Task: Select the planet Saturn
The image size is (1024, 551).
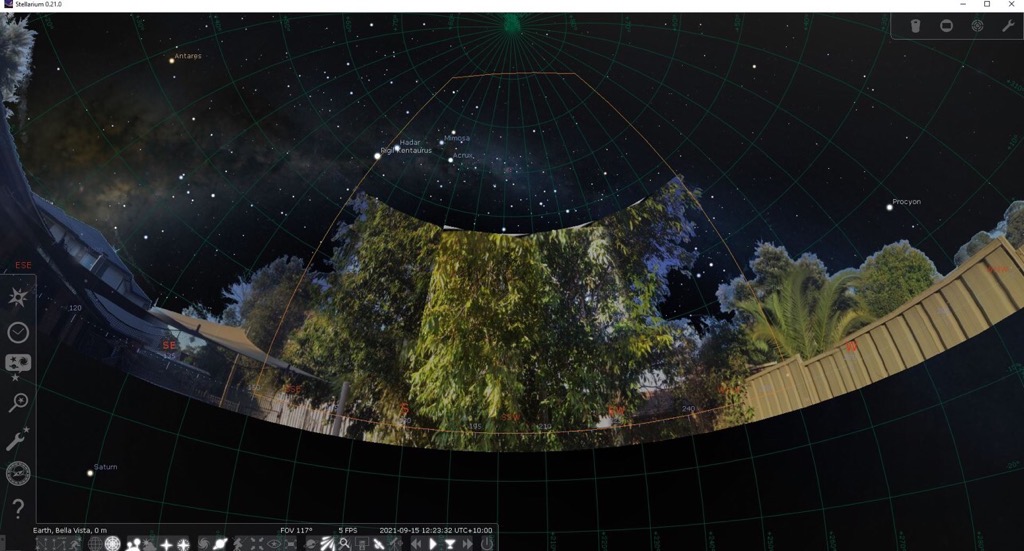Action: tap(90, 473)
